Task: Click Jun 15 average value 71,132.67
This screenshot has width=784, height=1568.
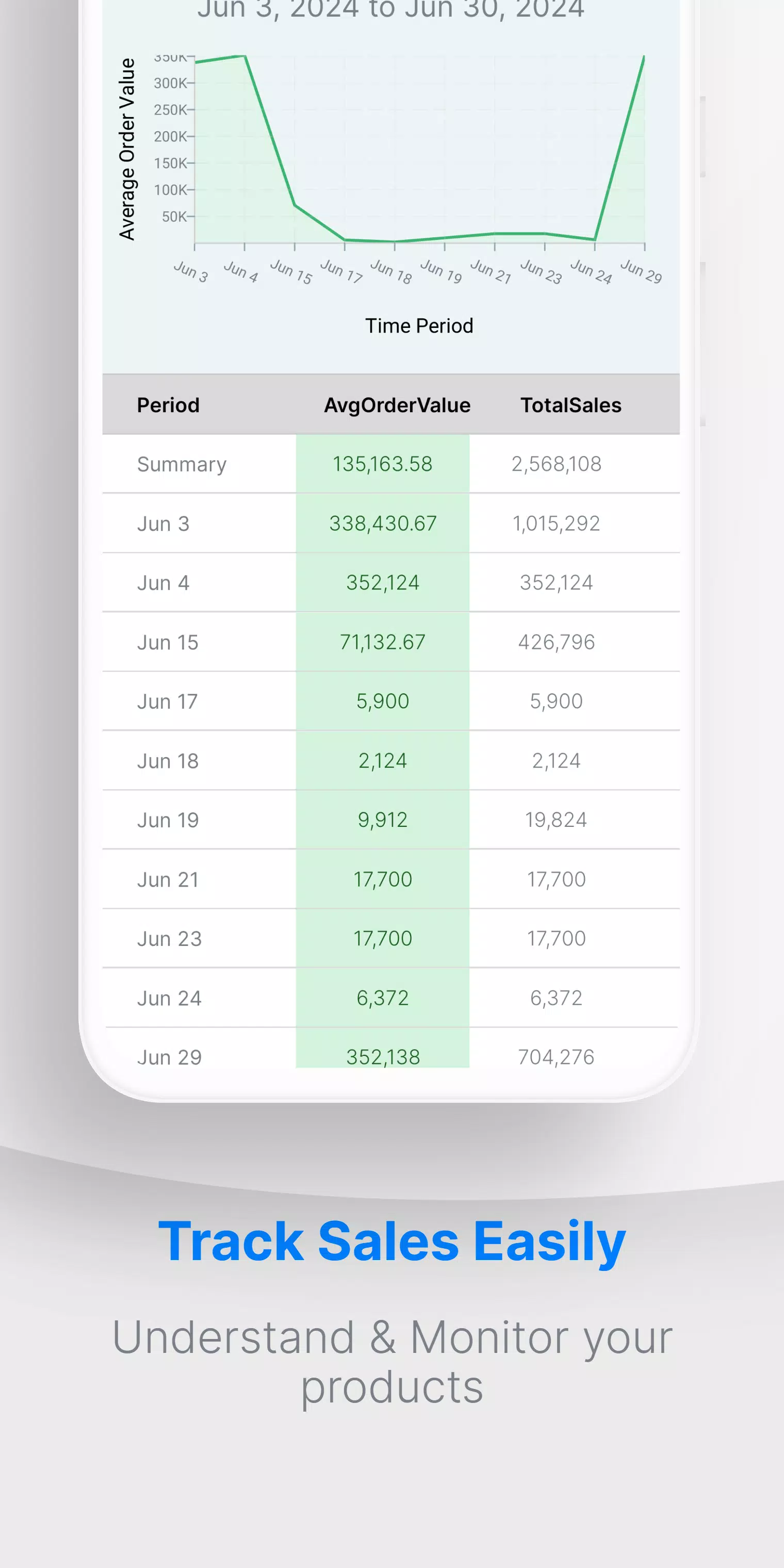Action: click(x=382, y=642)
